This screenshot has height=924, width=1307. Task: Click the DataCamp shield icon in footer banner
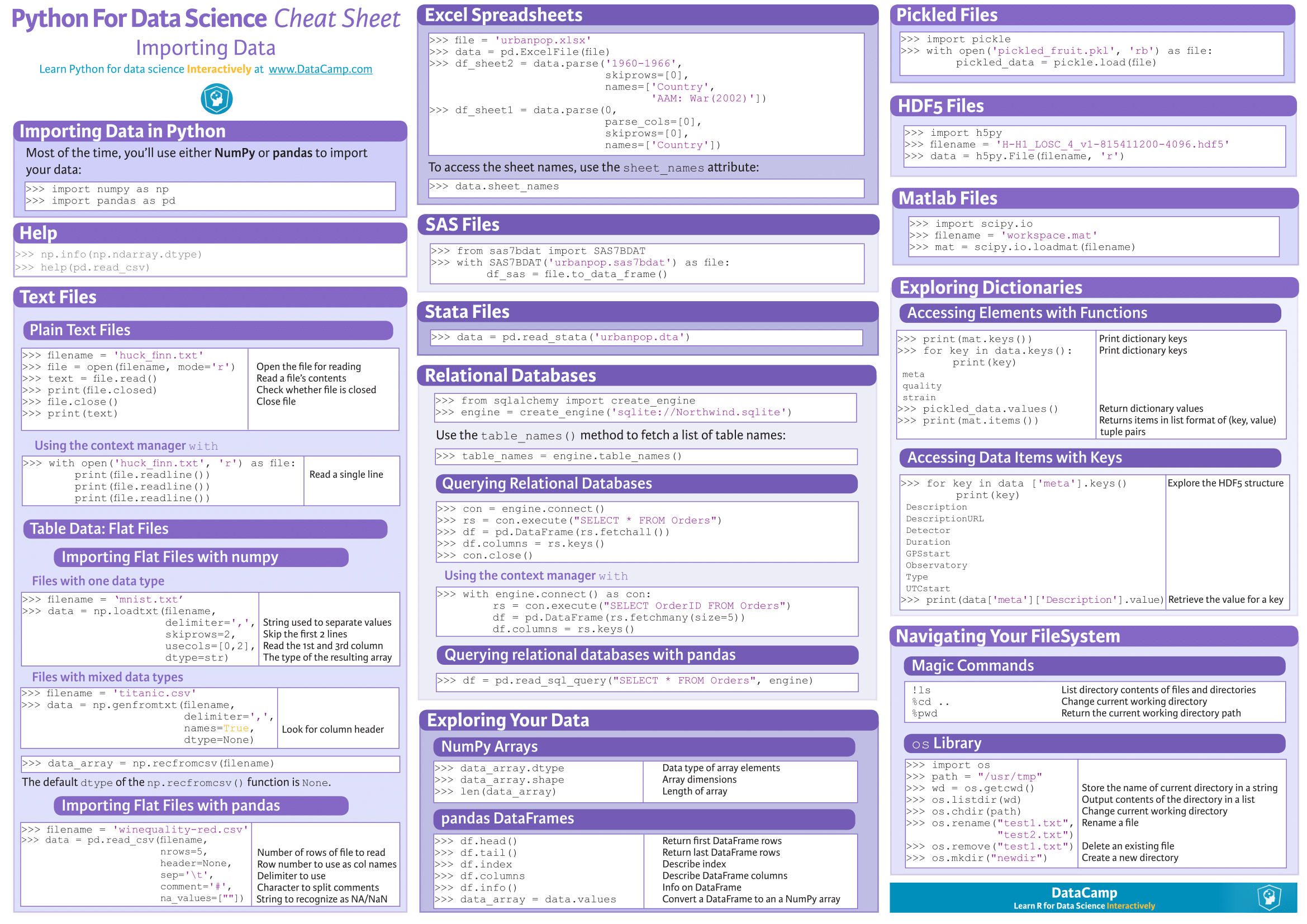tap(1269, 897)
